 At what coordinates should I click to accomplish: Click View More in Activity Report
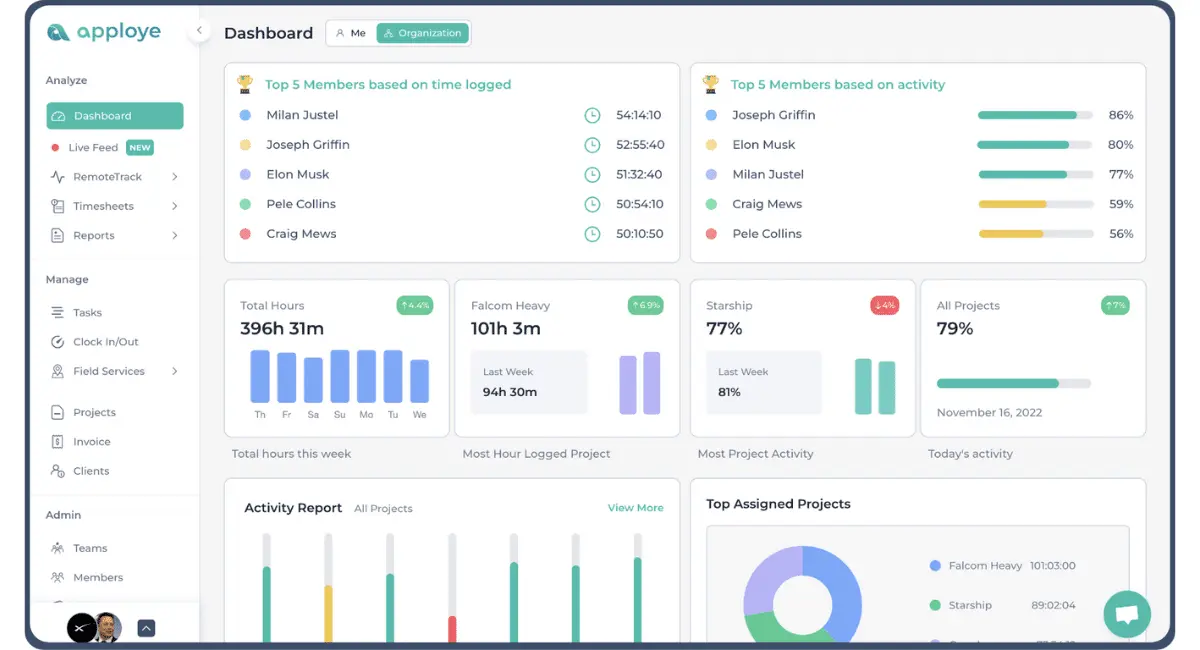[635, 508]
